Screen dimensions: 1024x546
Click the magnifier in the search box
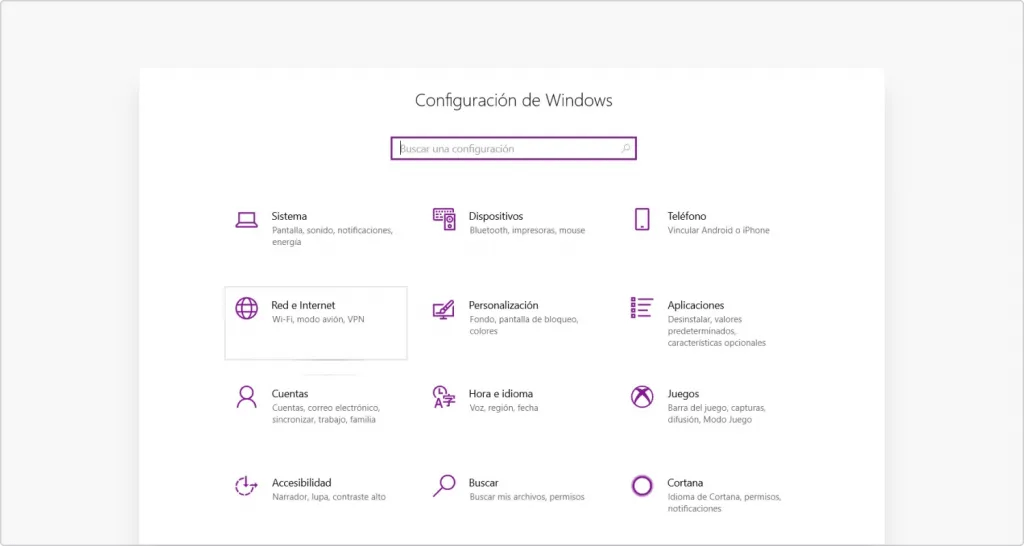pyautogui.click(x=626, y=148)
